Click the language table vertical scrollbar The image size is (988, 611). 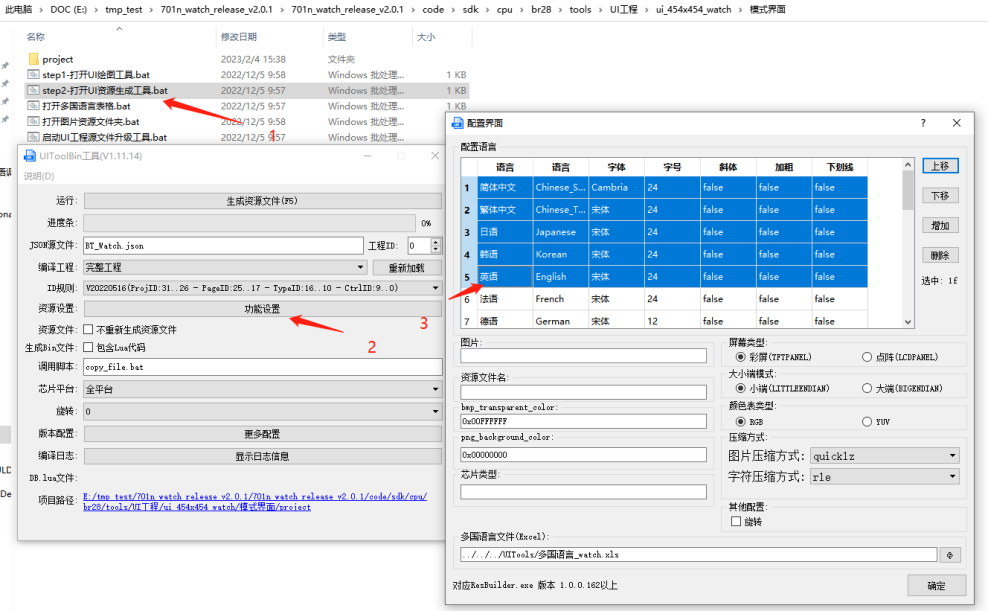(908, 243)
